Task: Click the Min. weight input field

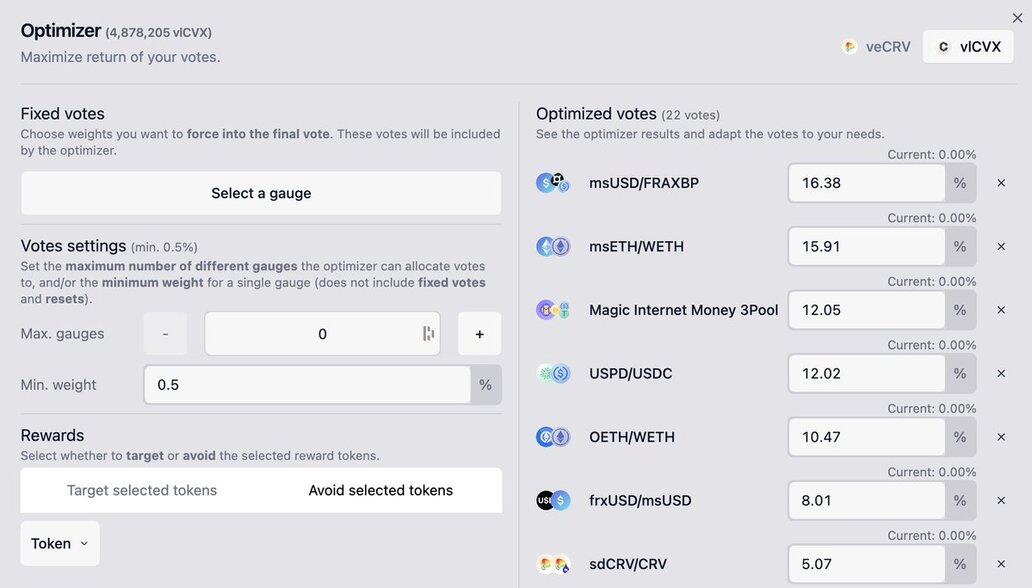Action: coord(306,384)
